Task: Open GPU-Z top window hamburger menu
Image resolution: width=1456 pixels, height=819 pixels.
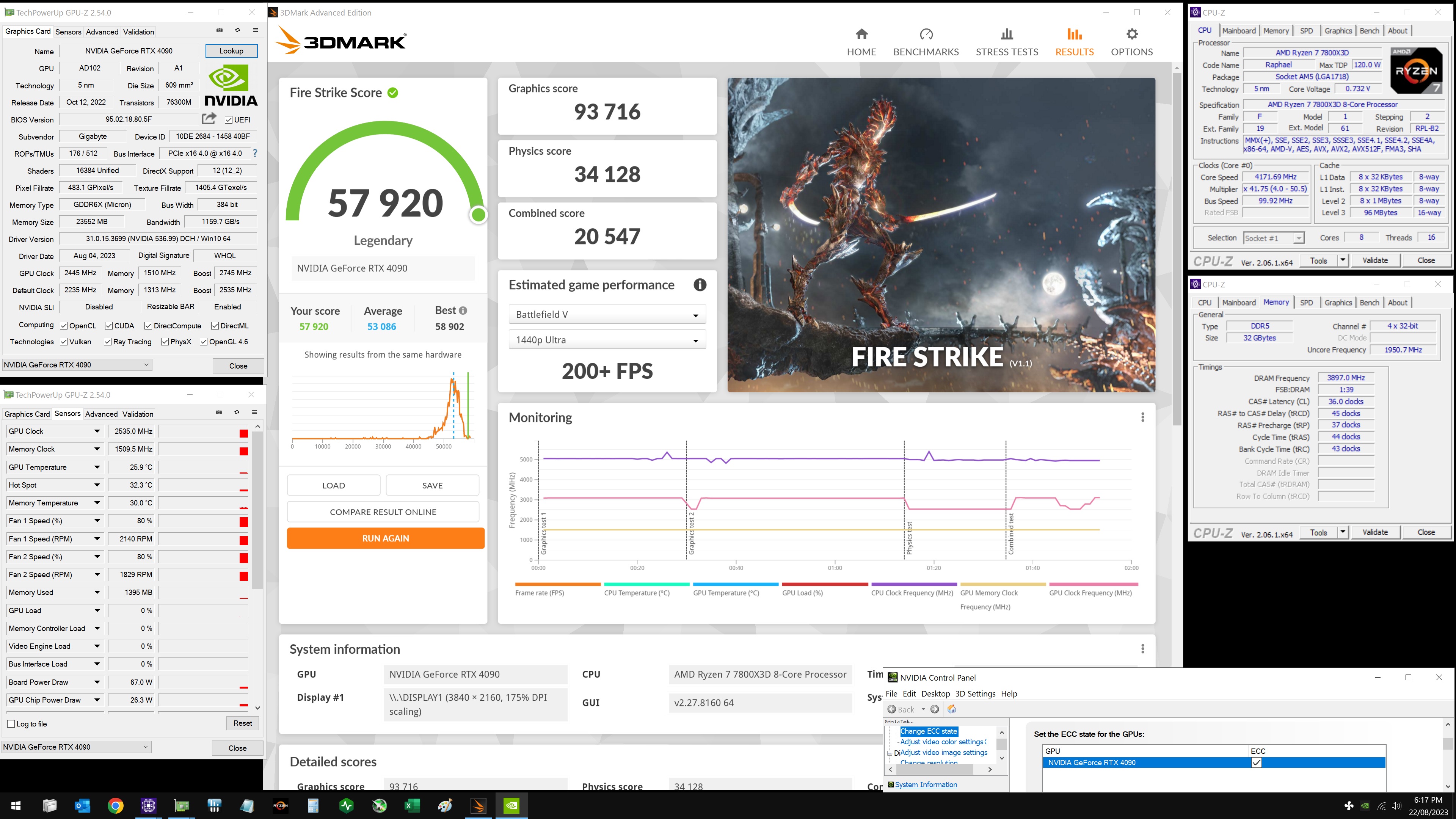Action: [255, 30]
